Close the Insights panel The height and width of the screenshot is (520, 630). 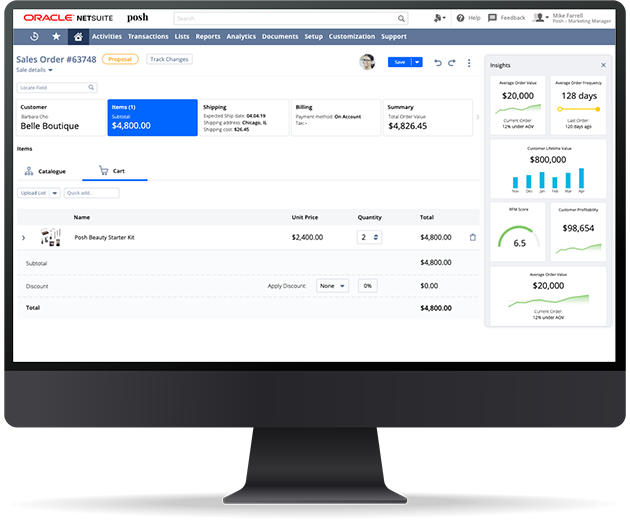(603, 65)
